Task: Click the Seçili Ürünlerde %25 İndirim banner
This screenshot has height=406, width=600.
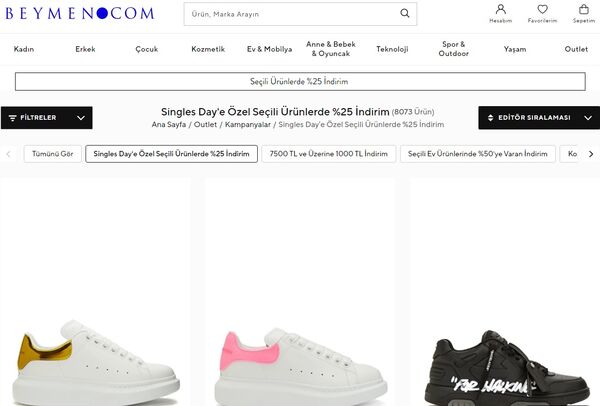Action: (x=300, y=81)
